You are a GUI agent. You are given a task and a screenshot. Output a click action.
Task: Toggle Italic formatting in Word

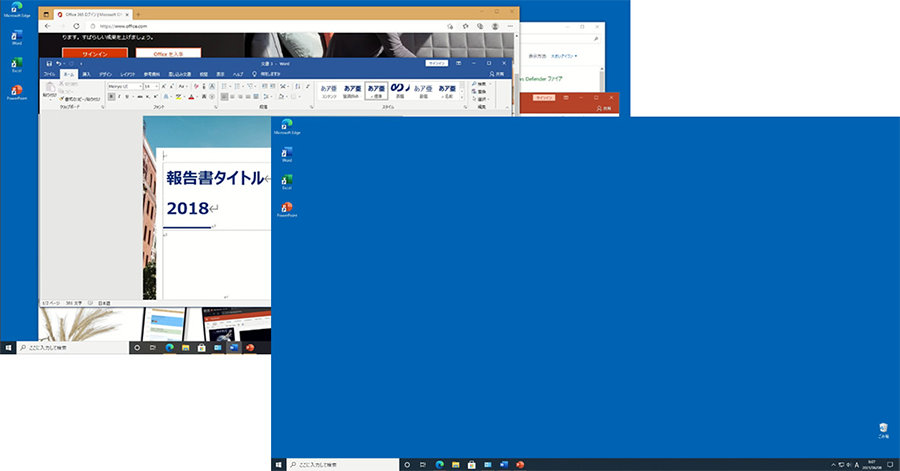point(119,97)
